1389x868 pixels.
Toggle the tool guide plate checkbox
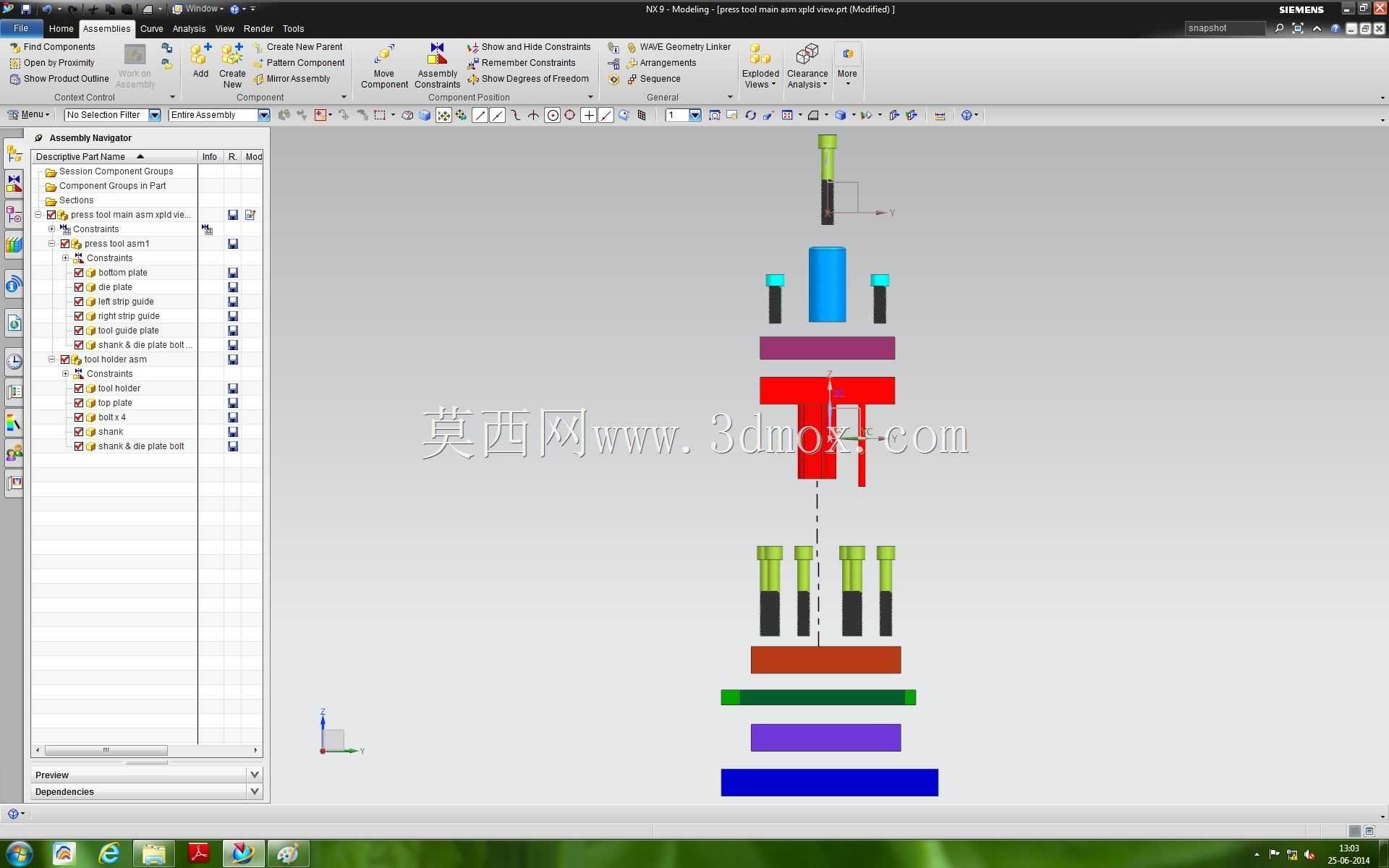click(x=79, y=331)
